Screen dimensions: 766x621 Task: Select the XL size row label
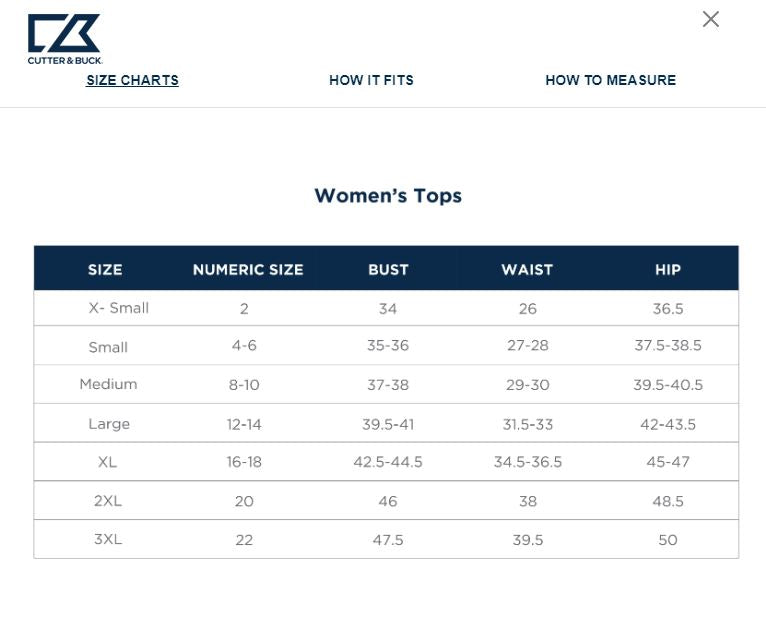pyautogui.click(x=108, y=462)
